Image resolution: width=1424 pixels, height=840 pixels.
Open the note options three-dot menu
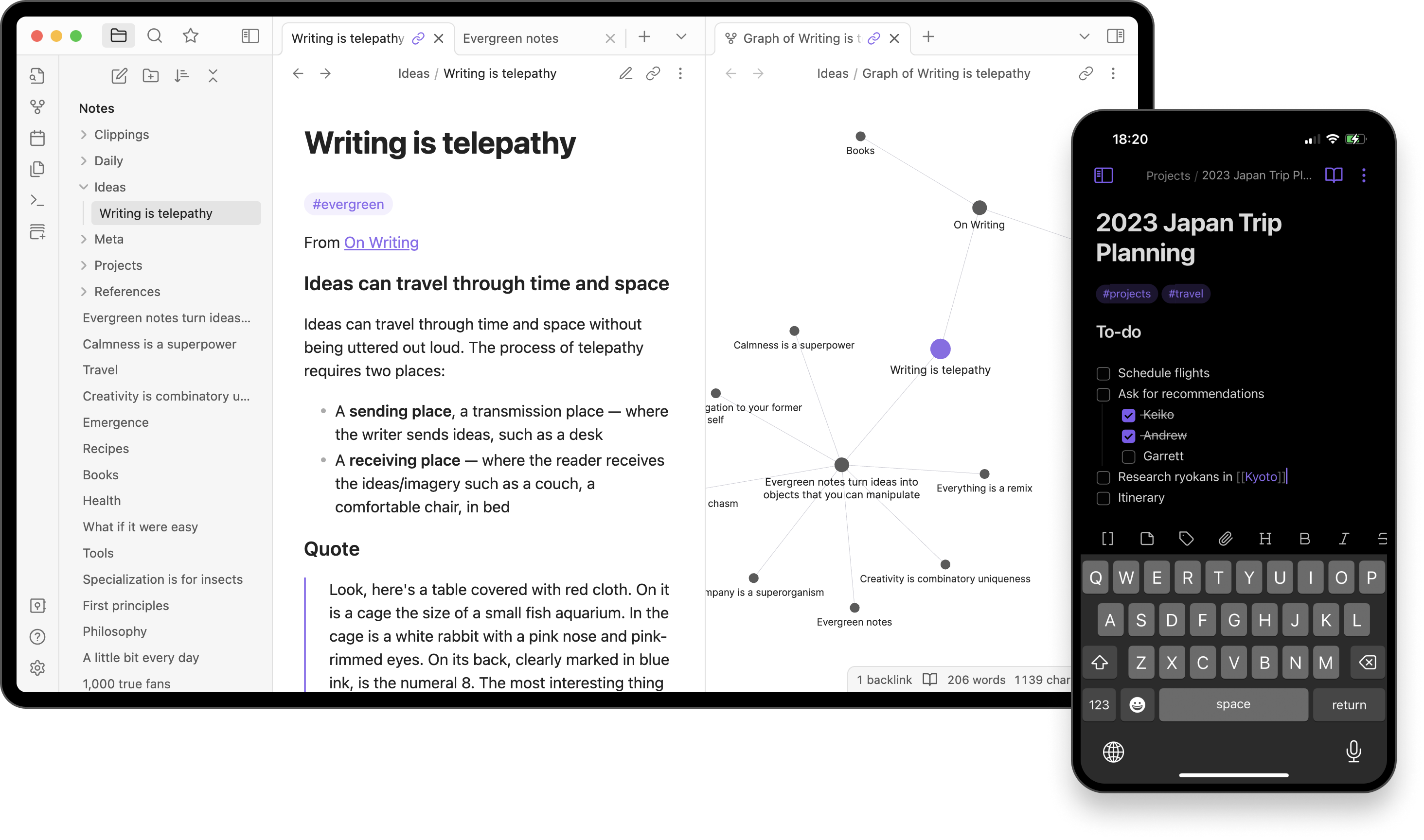click(x=680, y=73)
